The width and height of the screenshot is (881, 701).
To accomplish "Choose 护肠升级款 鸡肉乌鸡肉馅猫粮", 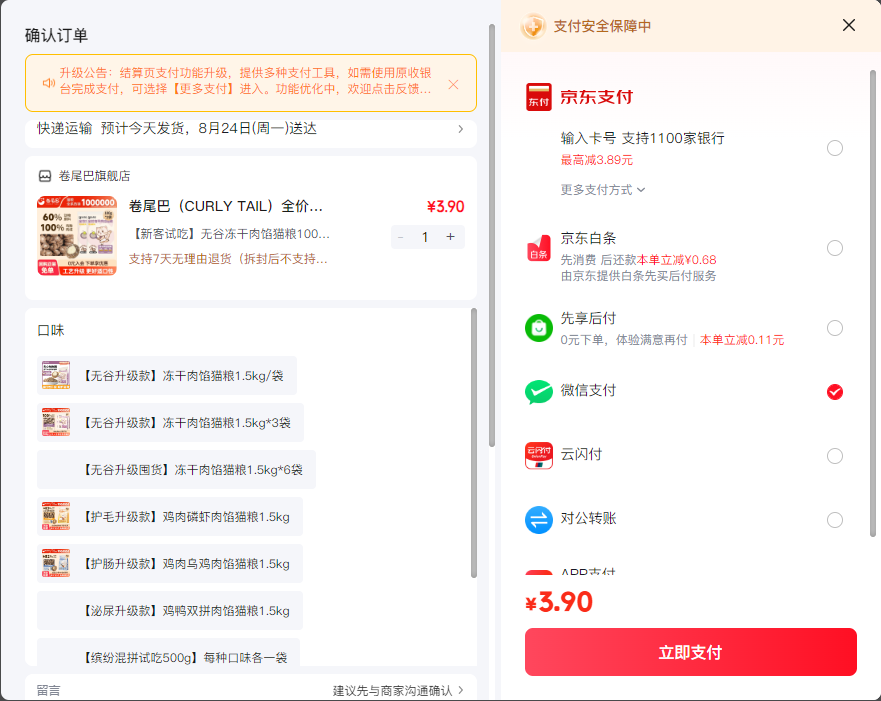I will 170,563.
